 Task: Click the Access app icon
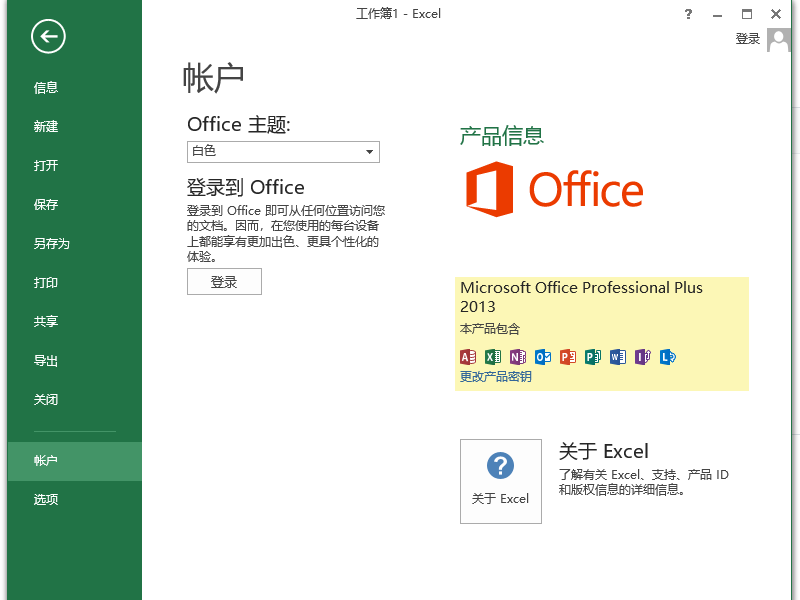click(468, 357)
